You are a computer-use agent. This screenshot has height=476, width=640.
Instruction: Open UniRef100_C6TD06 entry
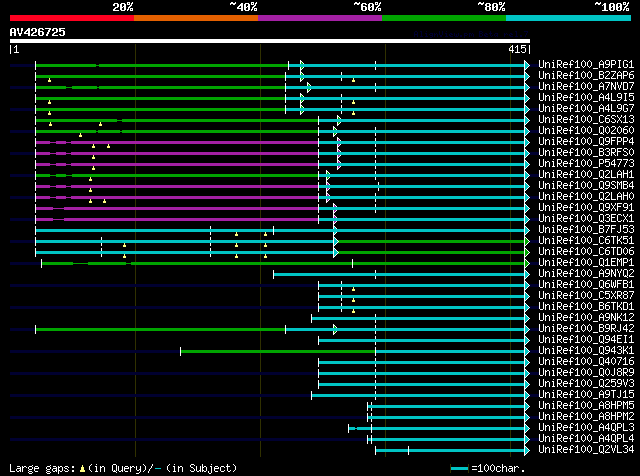pyautogui.click(x=586, y=252)
